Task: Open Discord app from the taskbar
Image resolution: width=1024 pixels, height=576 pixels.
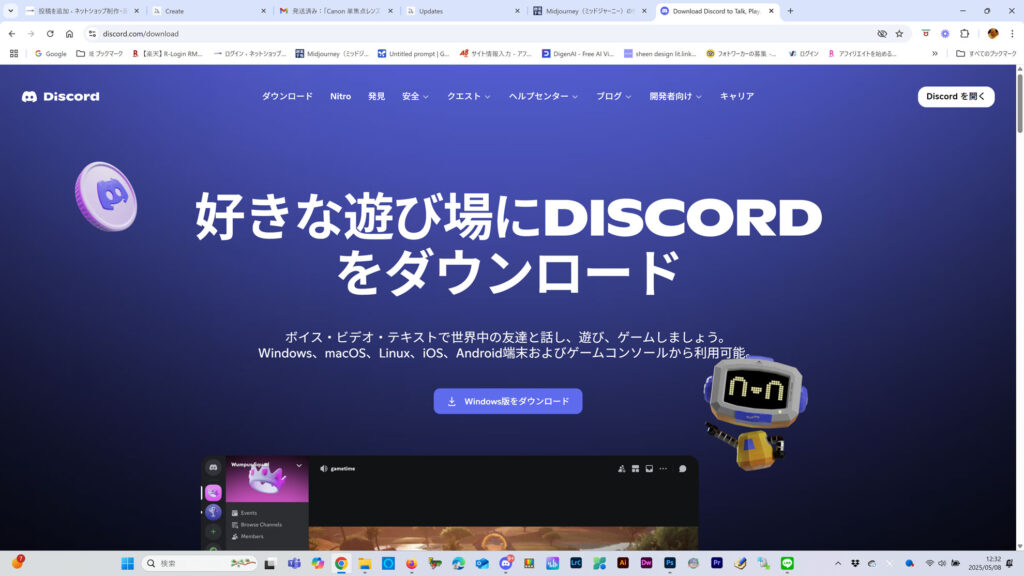Action: tap(505, 563)
